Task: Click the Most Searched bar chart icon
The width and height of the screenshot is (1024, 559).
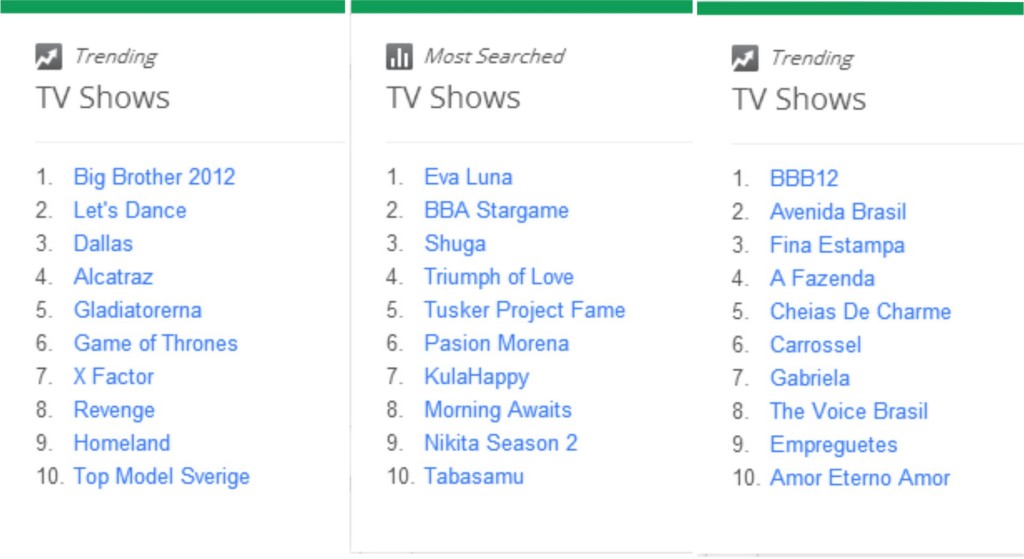Action: tap(399, 56)
